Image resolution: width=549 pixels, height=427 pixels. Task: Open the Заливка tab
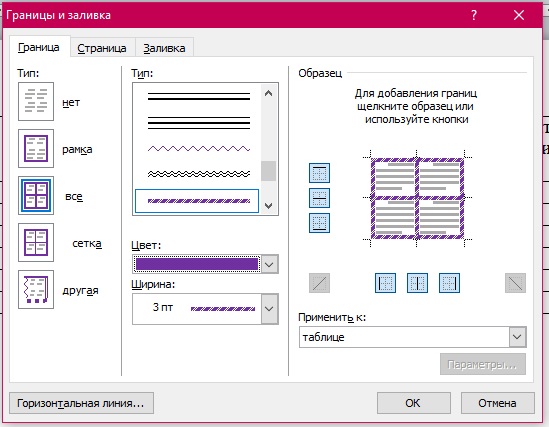coord(164,48)
